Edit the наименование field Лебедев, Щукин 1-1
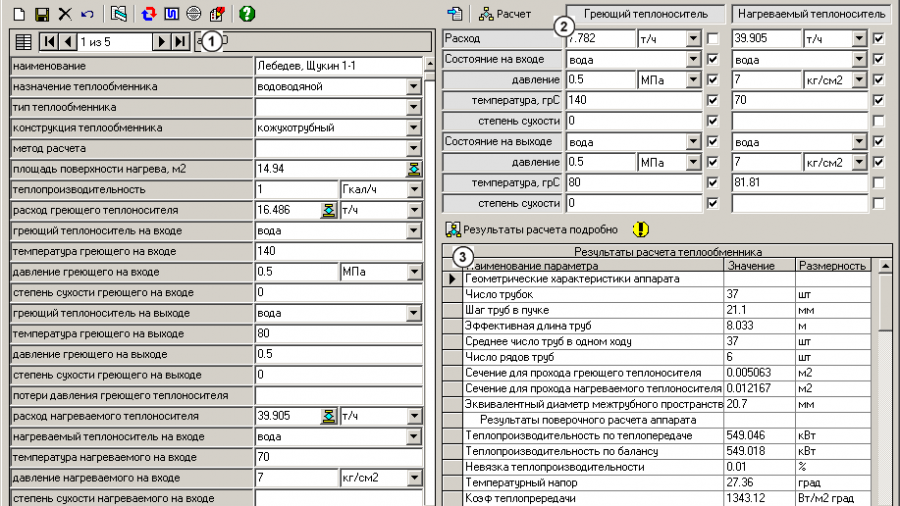 pos(339,66)
